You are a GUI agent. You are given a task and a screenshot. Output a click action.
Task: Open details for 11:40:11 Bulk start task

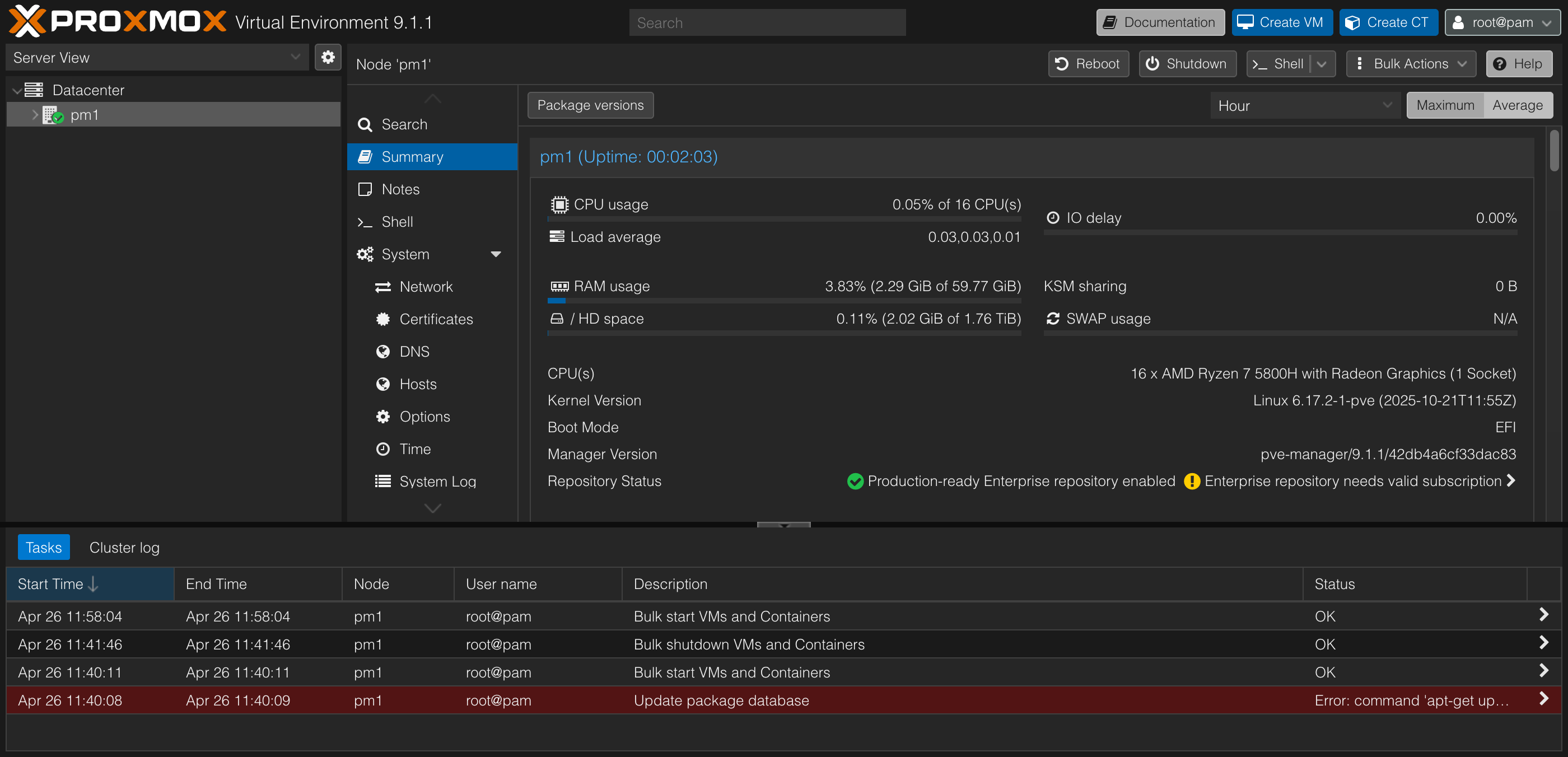point(1544,671)
